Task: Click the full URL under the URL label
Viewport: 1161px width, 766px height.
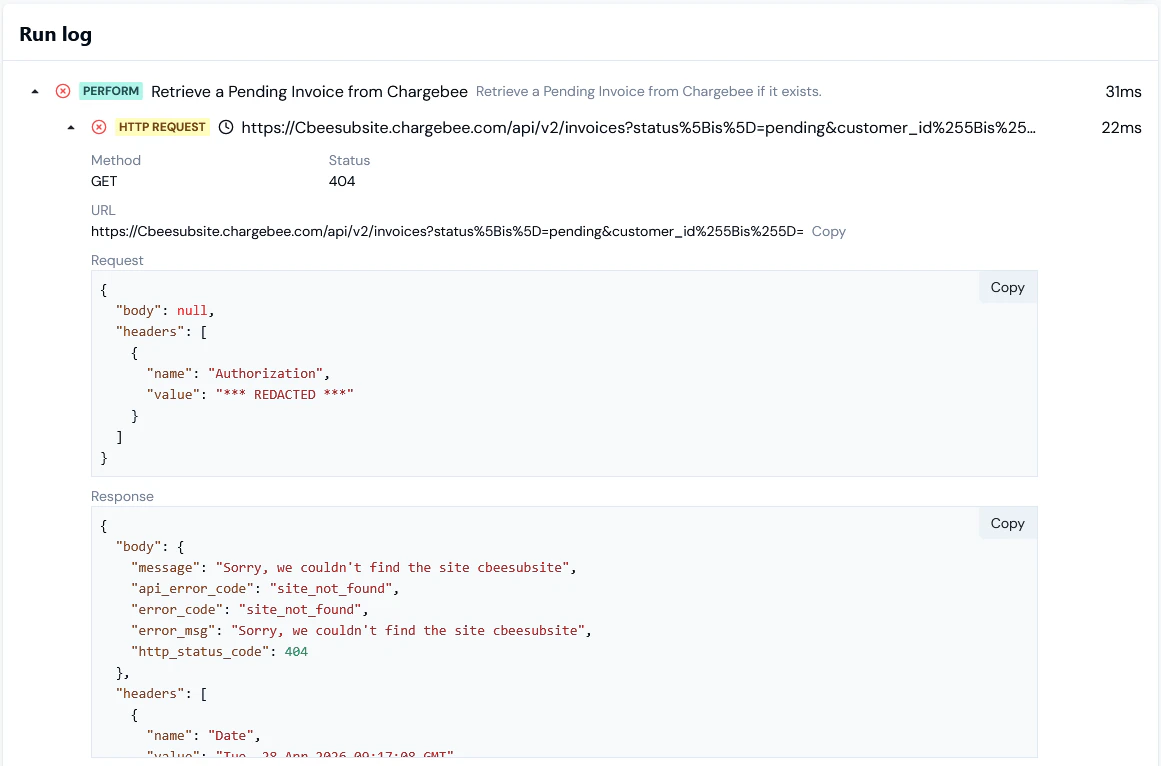Action: (447, 232)
